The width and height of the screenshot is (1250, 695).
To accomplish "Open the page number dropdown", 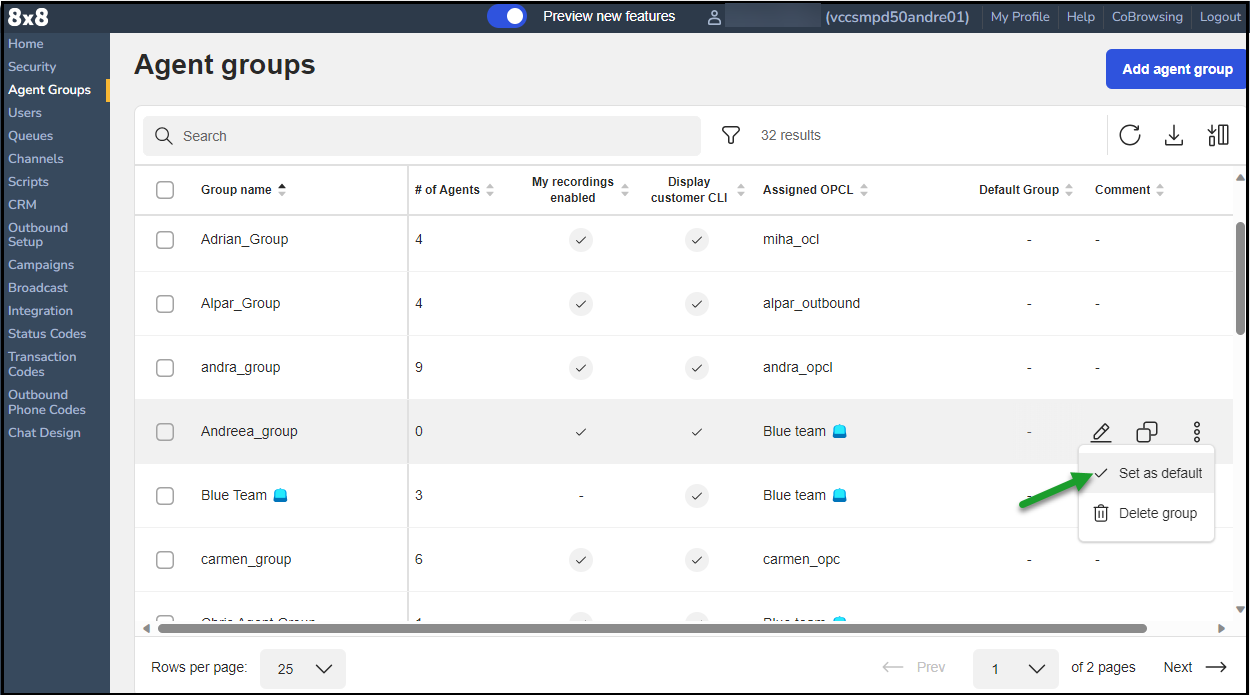I will pyautogui.click(x=1015, y=668).
